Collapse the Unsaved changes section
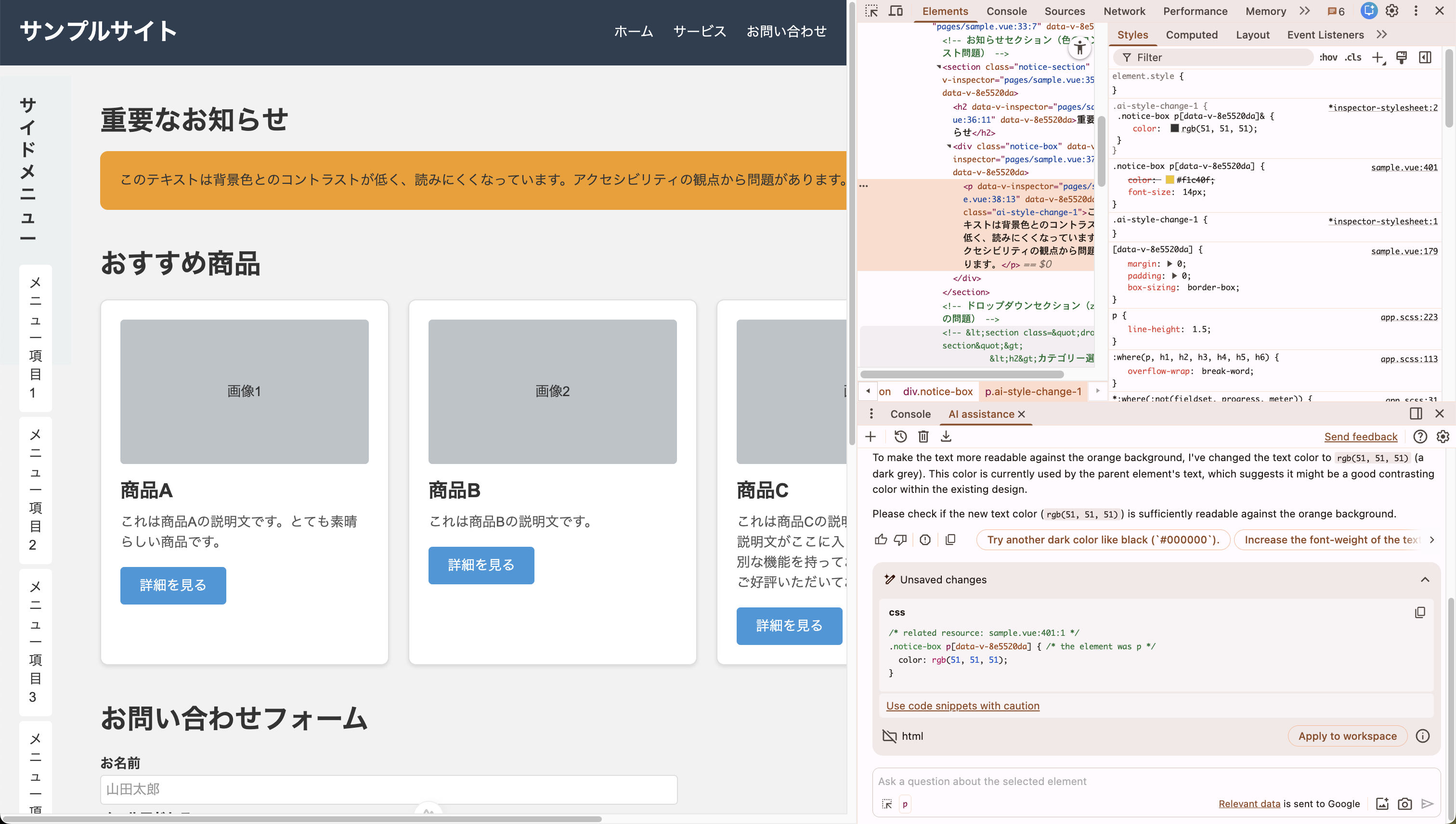Viewport: 1456px width, 824px height. click(1425, 579)
